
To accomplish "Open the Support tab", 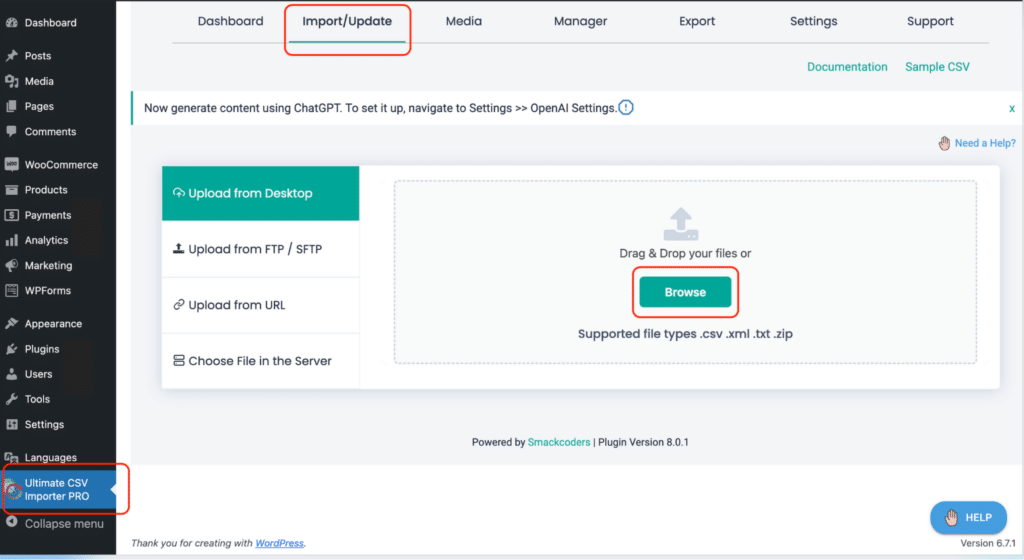I will [x=930, y=21].
